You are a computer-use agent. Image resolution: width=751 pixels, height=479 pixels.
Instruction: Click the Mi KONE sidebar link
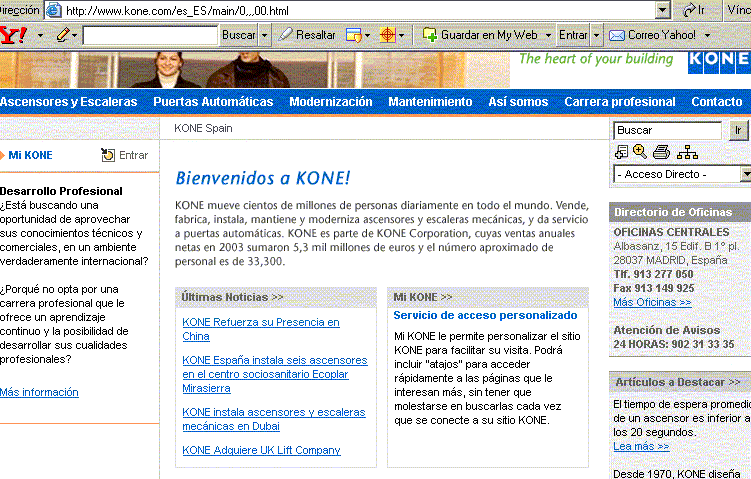(30, 155)
